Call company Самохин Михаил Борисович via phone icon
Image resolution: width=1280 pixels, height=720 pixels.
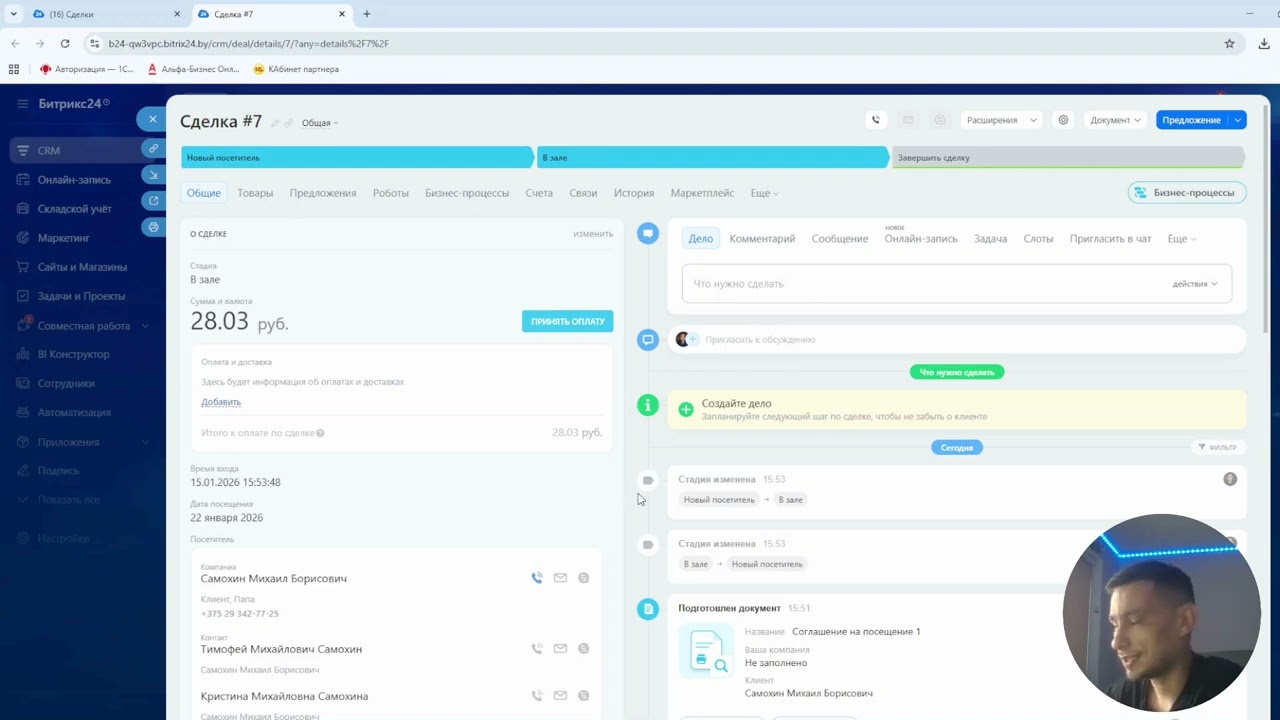coord(537,578)
